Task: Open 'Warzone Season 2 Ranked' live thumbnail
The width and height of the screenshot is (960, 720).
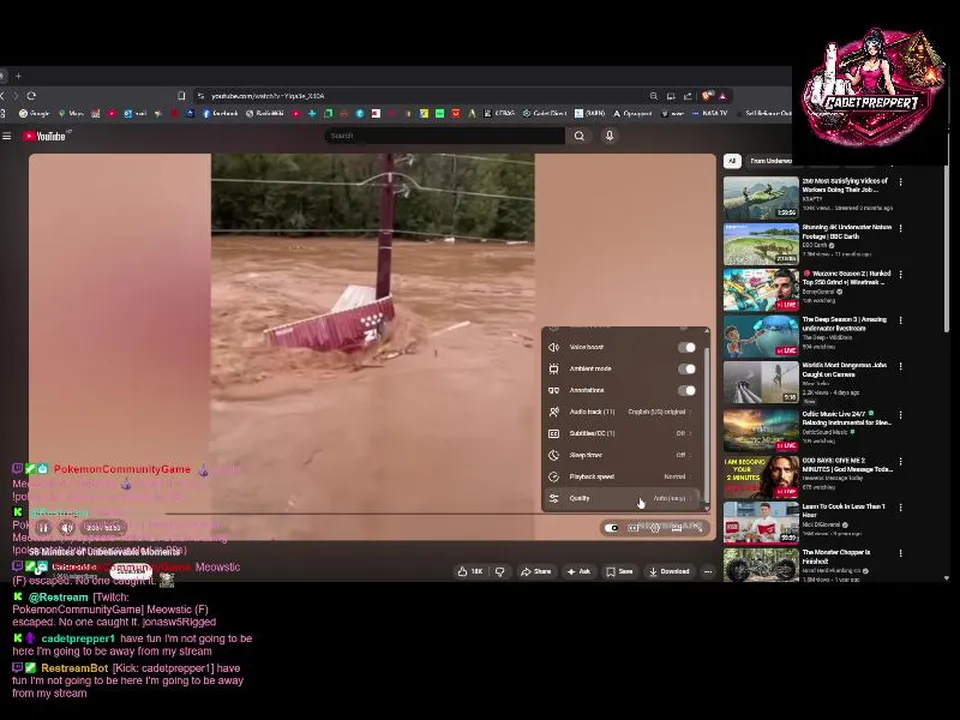Action: tap(761, 290)
